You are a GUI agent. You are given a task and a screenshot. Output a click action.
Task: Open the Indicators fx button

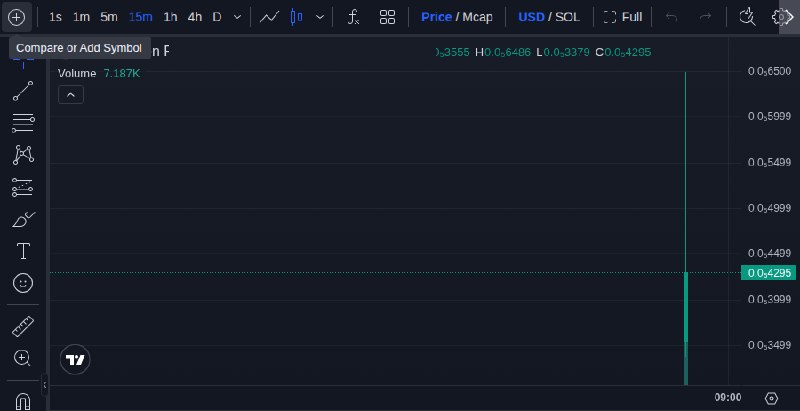point(353,17)
